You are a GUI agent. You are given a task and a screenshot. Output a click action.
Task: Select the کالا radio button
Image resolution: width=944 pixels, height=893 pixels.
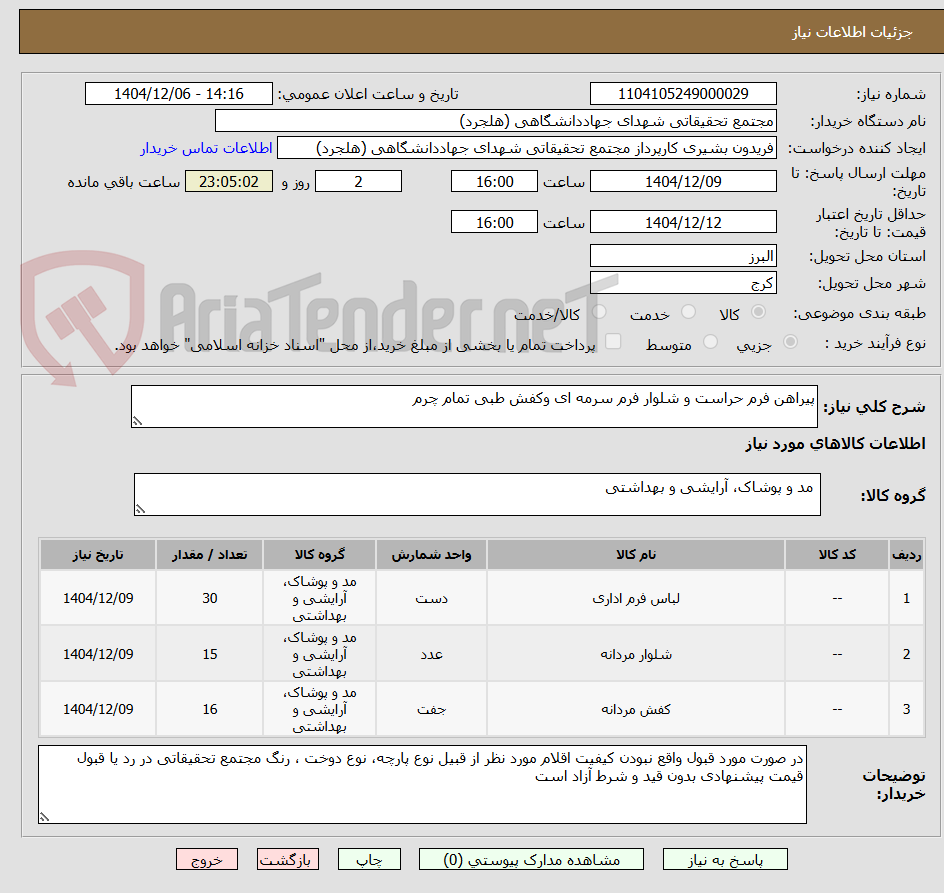click(x=759, y=312)
